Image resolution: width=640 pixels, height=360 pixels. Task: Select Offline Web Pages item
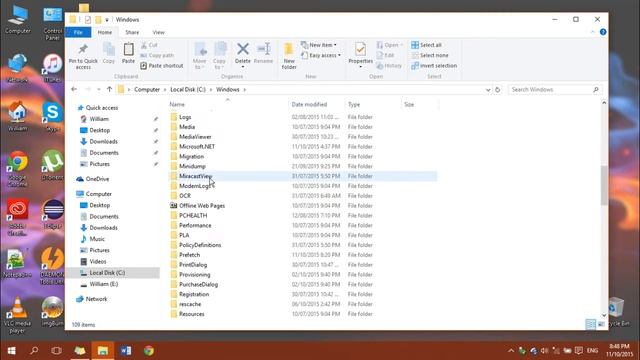pyautogui.click(x=202, y=206)
